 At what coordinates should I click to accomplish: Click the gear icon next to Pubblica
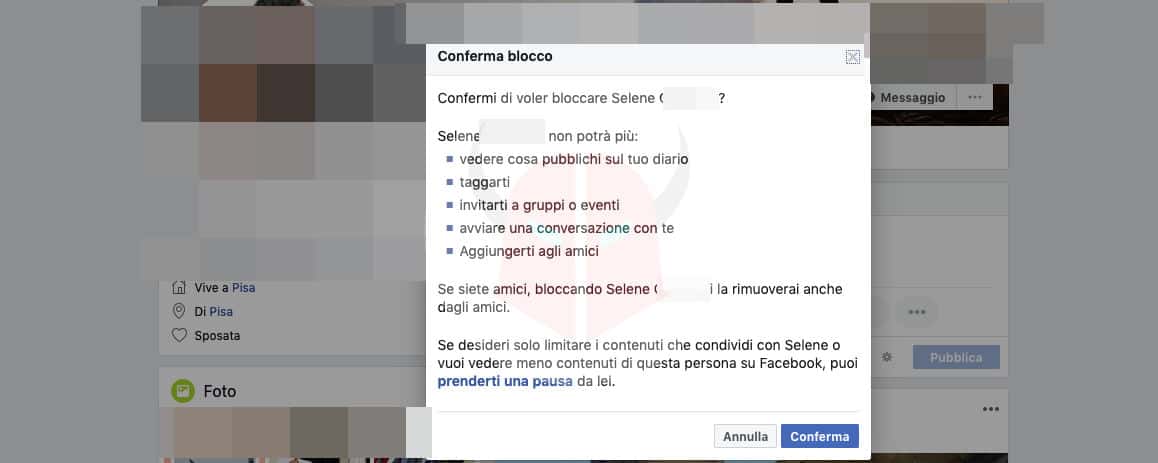(x=886, y=357)
